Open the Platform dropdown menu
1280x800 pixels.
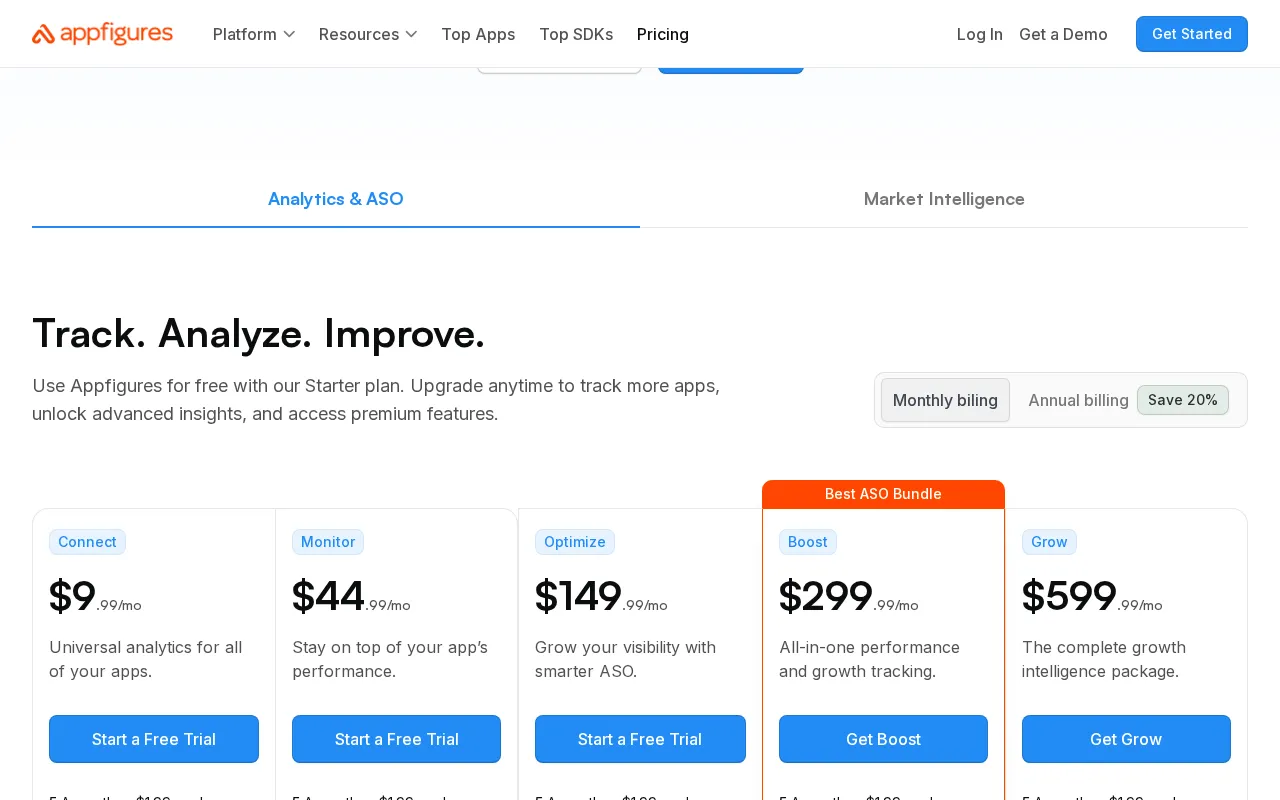254,34
